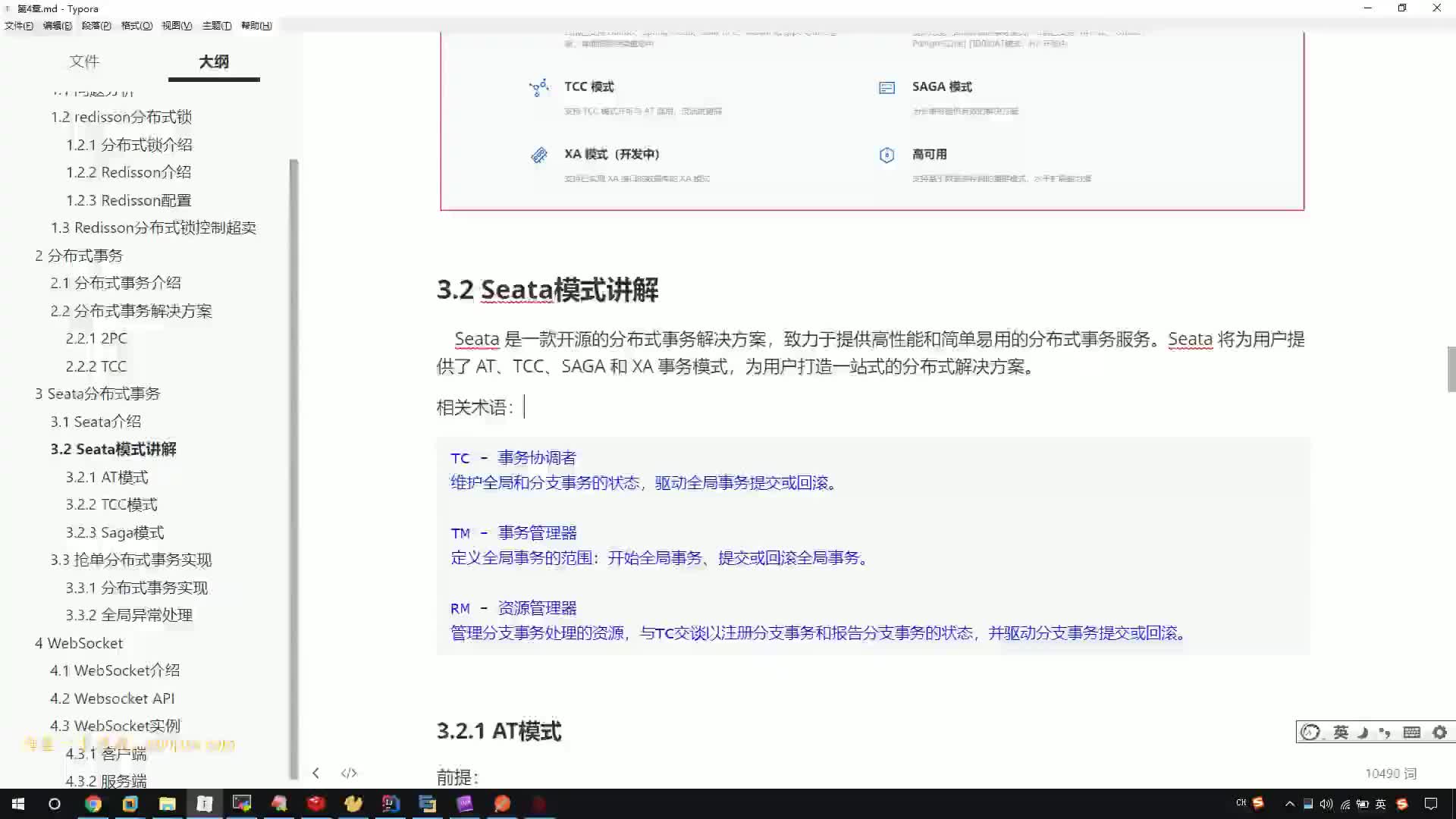Viewport: 1456px width, 819px height.
Task: Jump to outline 4.2 Websocket API
Action: point(112,698)
